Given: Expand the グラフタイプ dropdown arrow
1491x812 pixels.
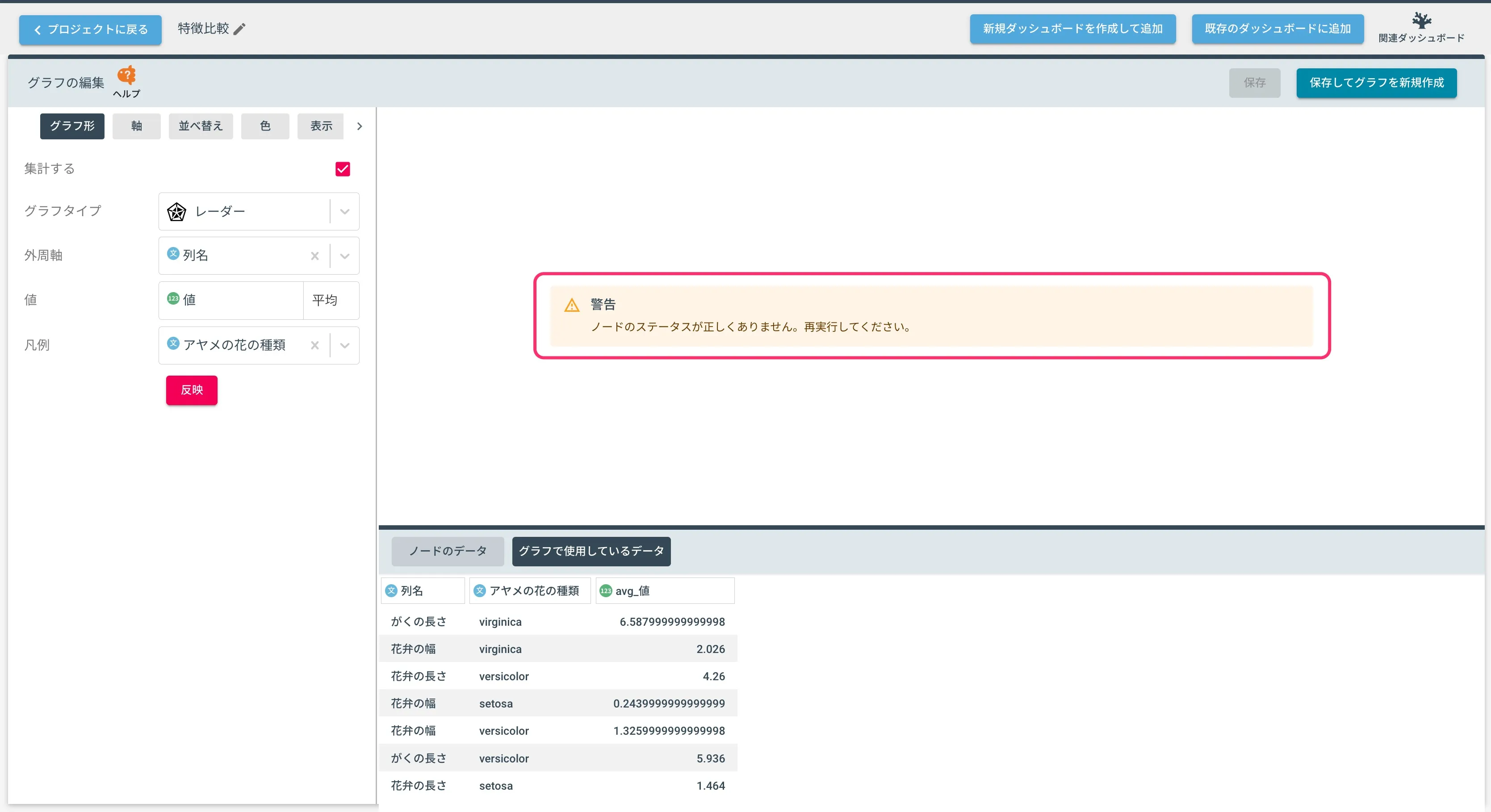Looking at the screenshot, I should tap(345, 212).
